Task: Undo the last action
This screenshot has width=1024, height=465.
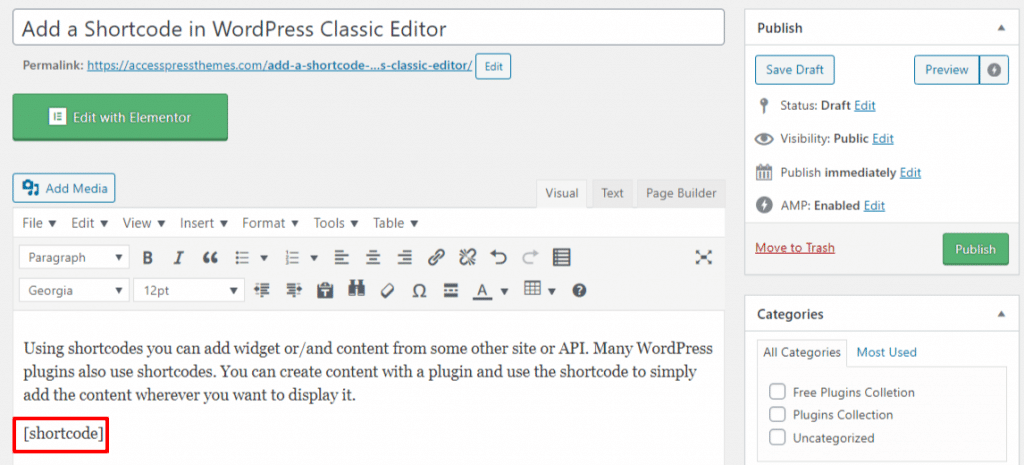Action: tap(499, 257)
